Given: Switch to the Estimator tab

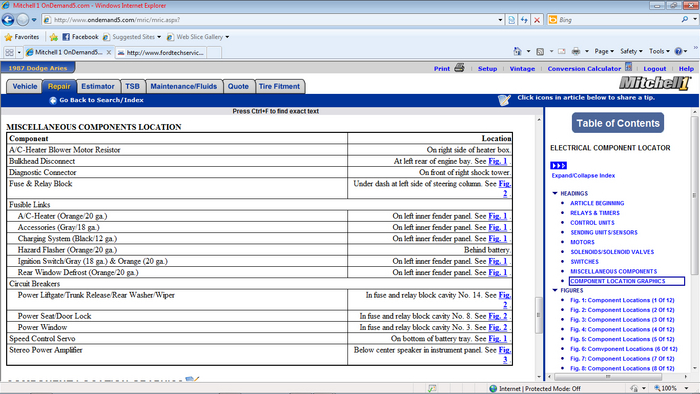Looking at the screenshot, I should click(98, 87).
